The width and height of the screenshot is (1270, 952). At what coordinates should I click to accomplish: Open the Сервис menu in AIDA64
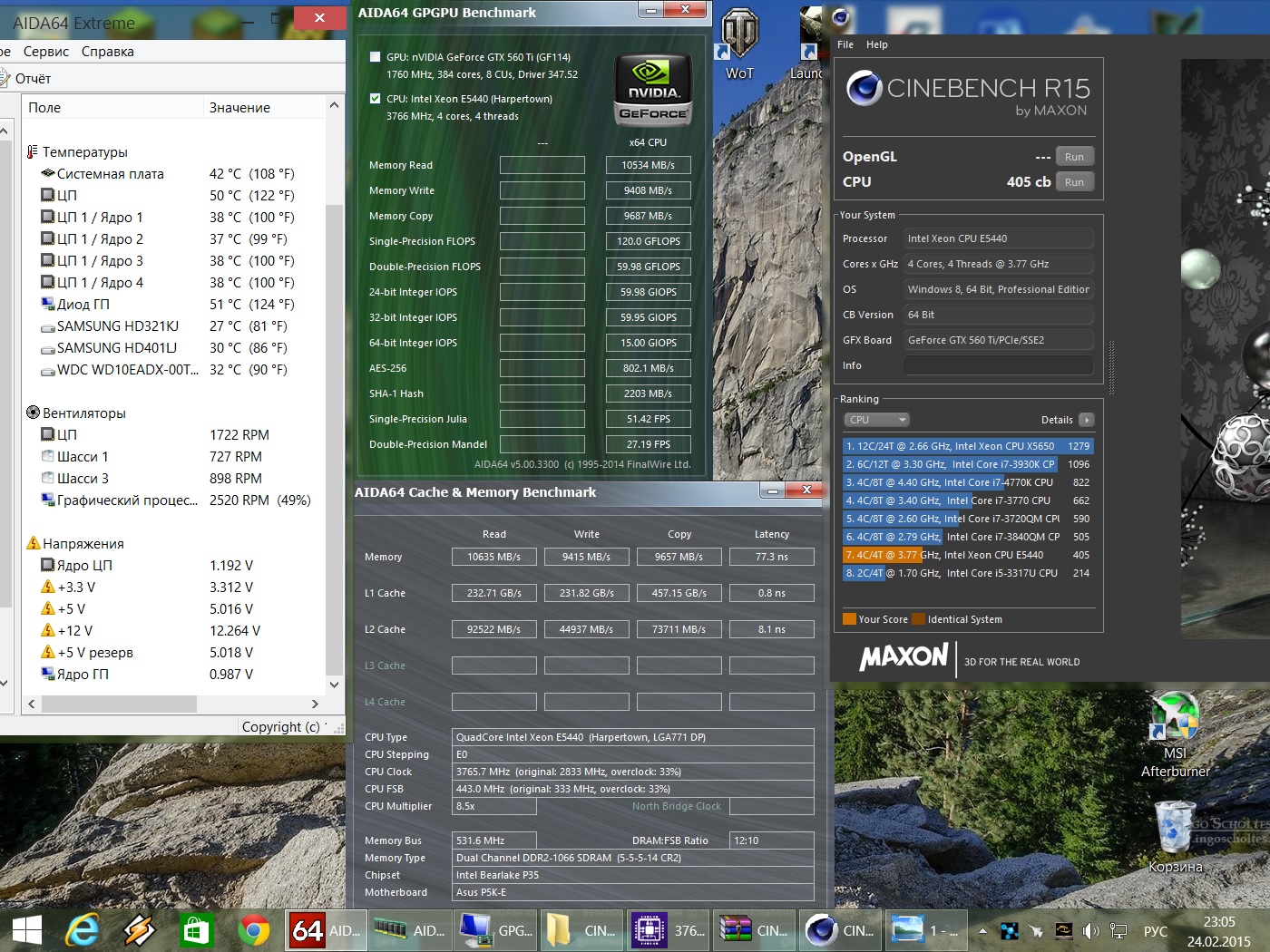coord(46,52)
